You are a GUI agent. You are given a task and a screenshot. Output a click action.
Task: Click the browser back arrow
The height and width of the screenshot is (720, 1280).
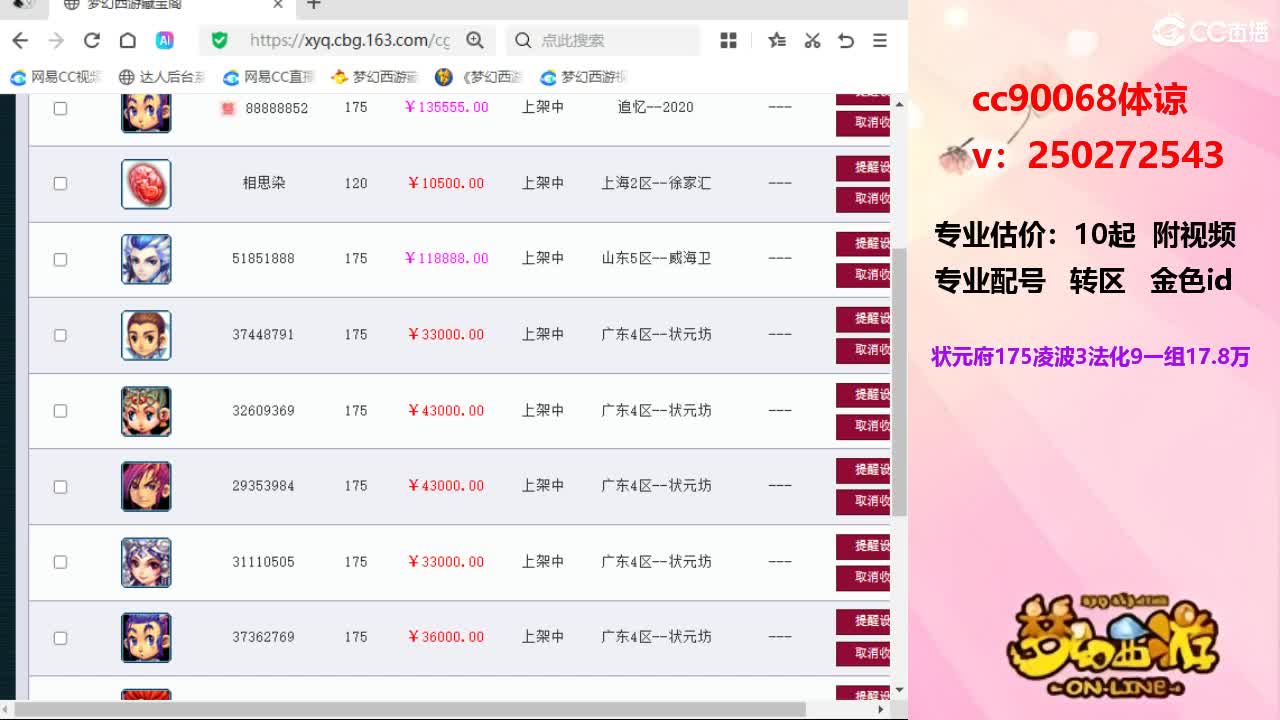pyautogui.click(x=20, y=40)
